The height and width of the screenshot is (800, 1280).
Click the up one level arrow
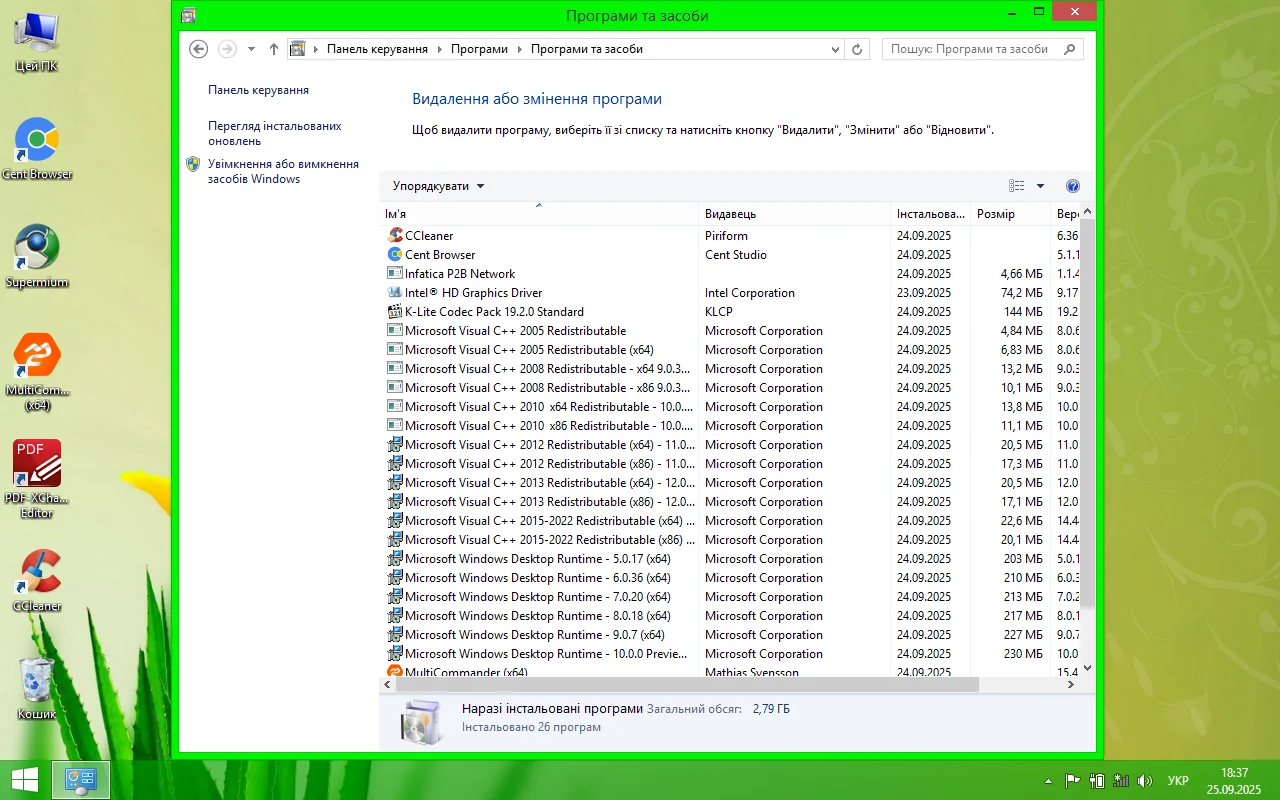273,49
